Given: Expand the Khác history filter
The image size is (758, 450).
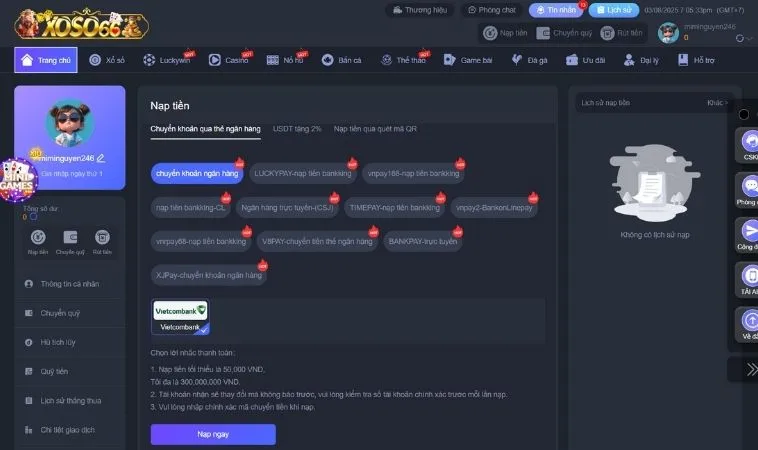Looking at the screenshot, I should [x=716, y=103].
